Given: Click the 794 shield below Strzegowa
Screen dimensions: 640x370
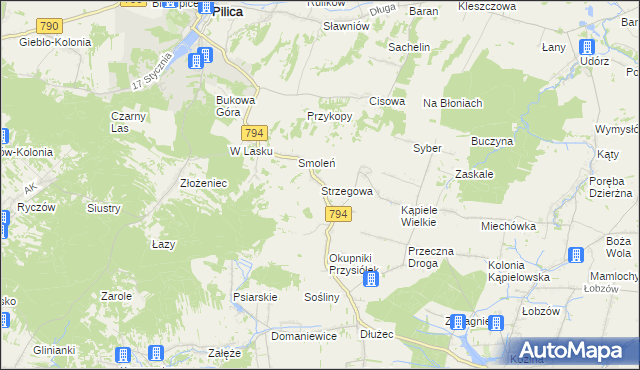Looking at the screenshot, I should click(338, 214).
